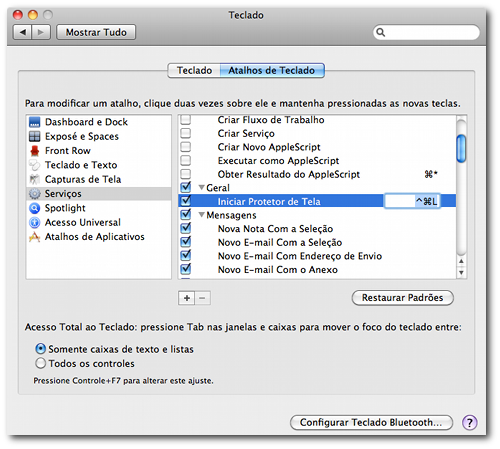Collapse the Geral group triangle
This screenshot has height=449, width=500.
click(x=201, y=188)
